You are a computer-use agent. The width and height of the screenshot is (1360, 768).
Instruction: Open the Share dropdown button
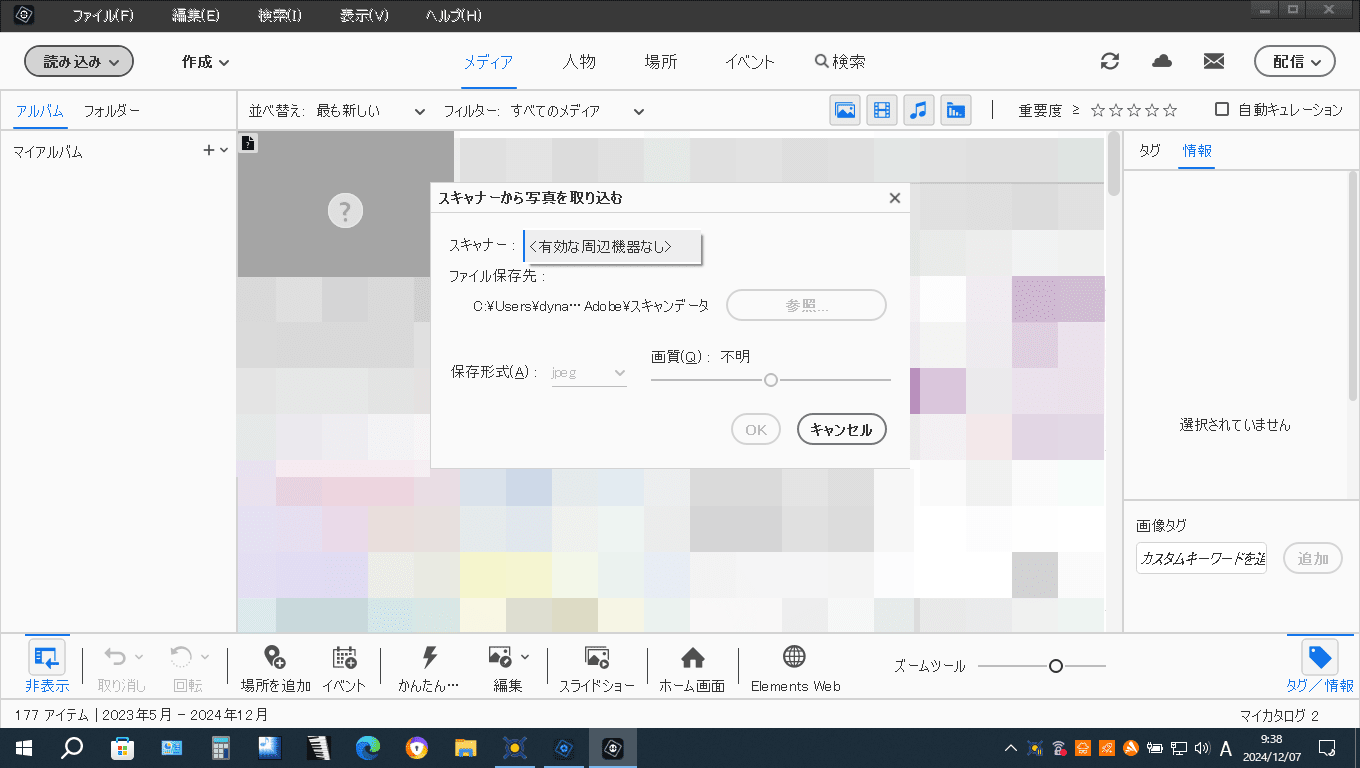coord(1295,61)
